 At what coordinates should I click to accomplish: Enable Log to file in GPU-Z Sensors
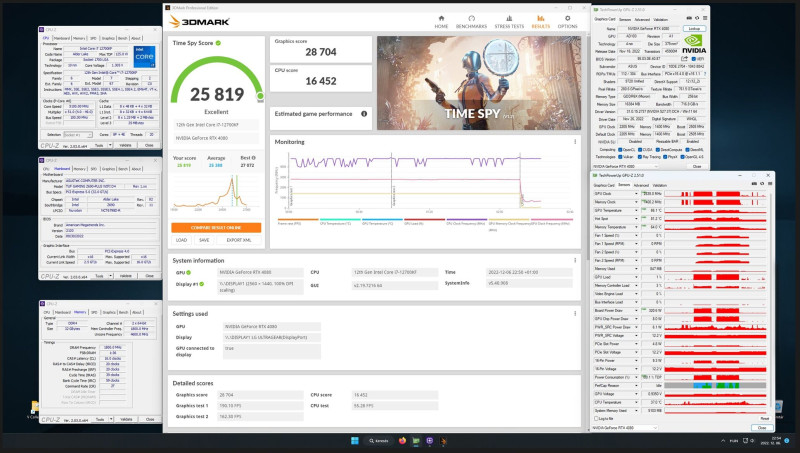click(x=596, y=419)
